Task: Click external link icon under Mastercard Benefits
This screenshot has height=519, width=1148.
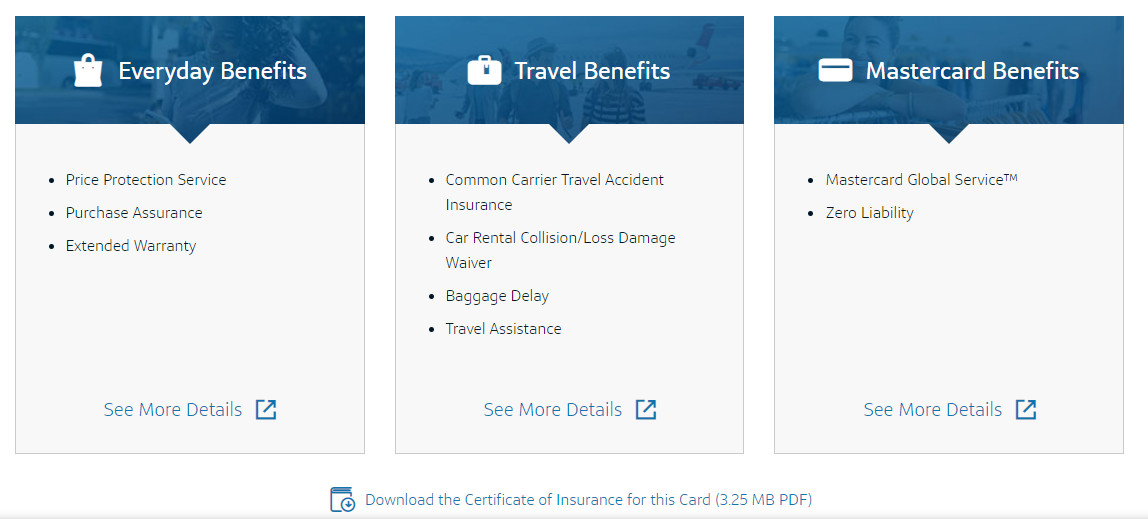Action: pos(1026,409)
